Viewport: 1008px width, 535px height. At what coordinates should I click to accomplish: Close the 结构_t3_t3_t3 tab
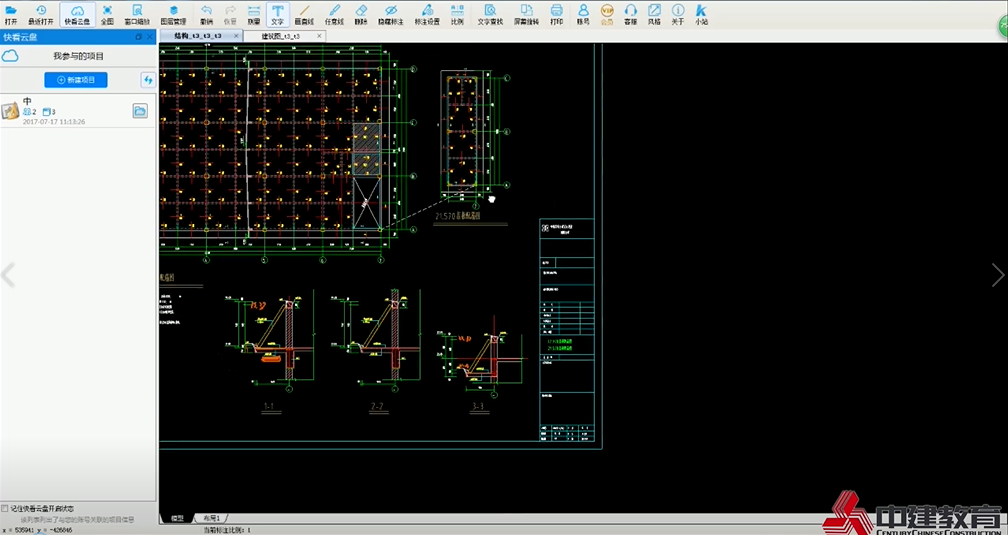[236, 36]
